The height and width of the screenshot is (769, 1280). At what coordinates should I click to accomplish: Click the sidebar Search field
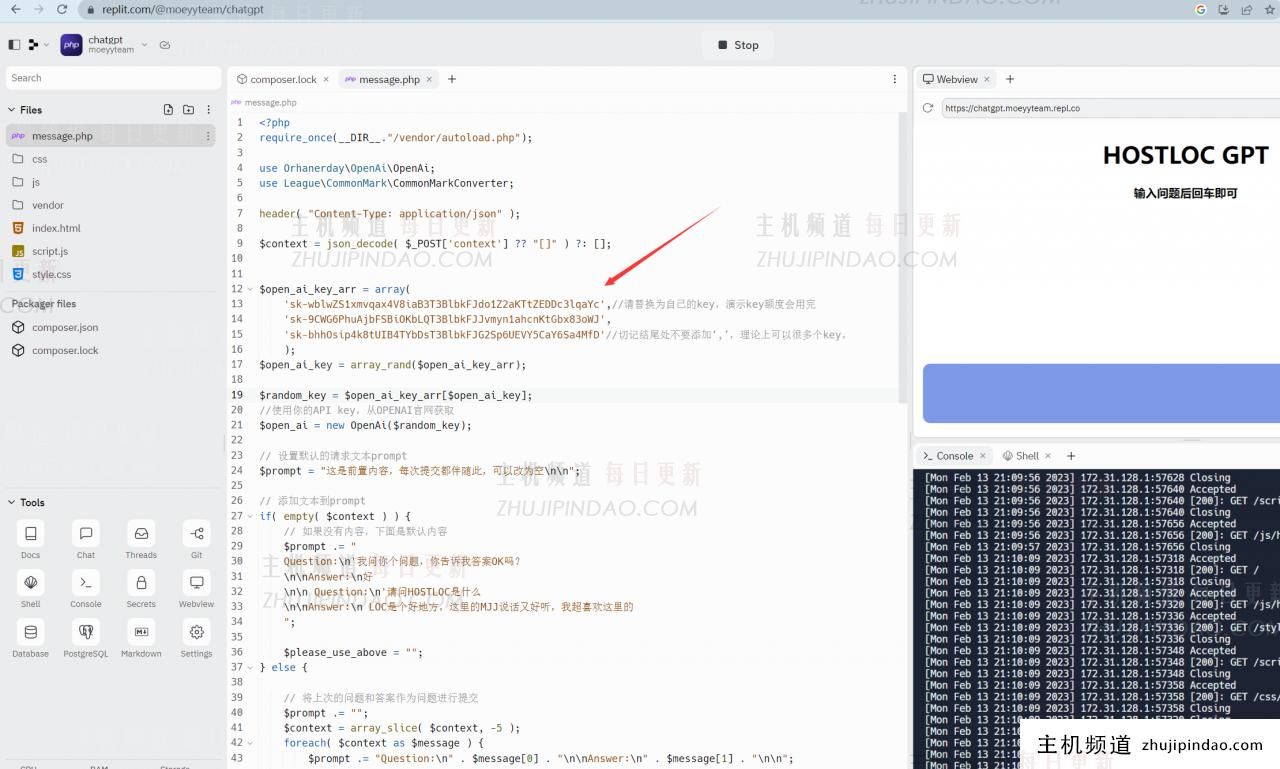click(113, 78)
